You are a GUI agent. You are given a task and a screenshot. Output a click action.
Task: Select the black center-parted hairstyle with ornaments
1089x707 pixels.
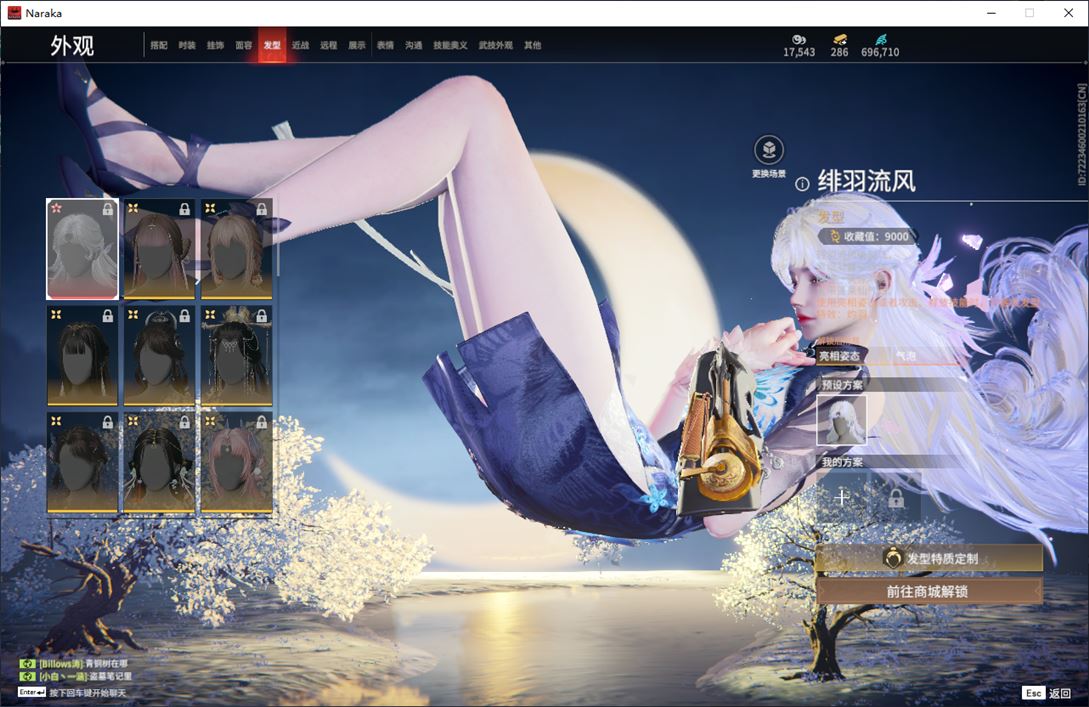(x=159, y=463)
